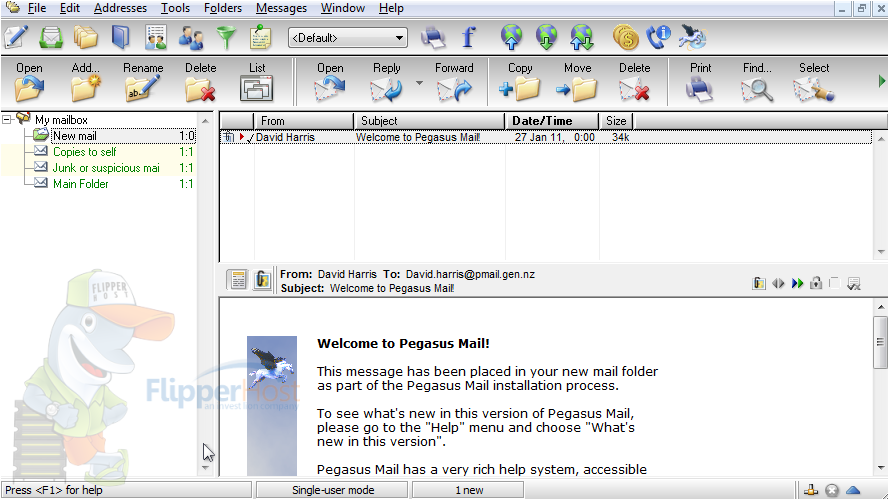Viewport: 889px width, 500px height.
Task: Click the Print message button
Action: [x=700, y=82]
